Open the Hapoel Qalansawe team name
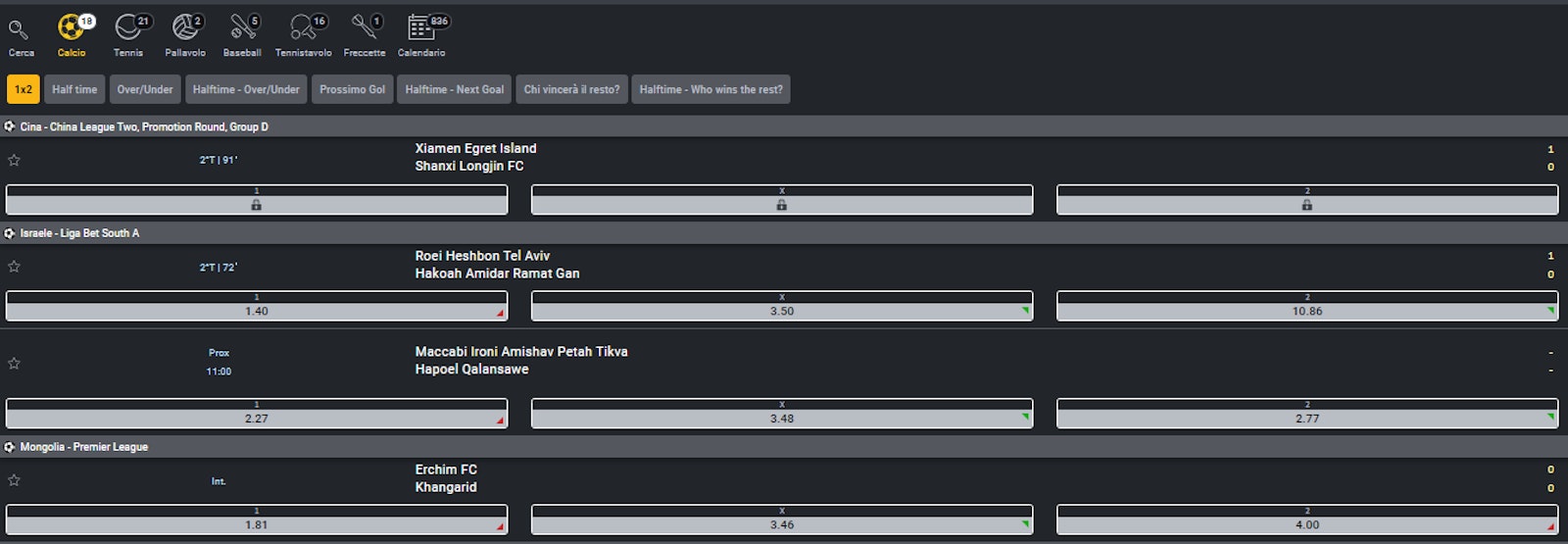Screen dimensions: 1568x544 [x=471, y=370]
